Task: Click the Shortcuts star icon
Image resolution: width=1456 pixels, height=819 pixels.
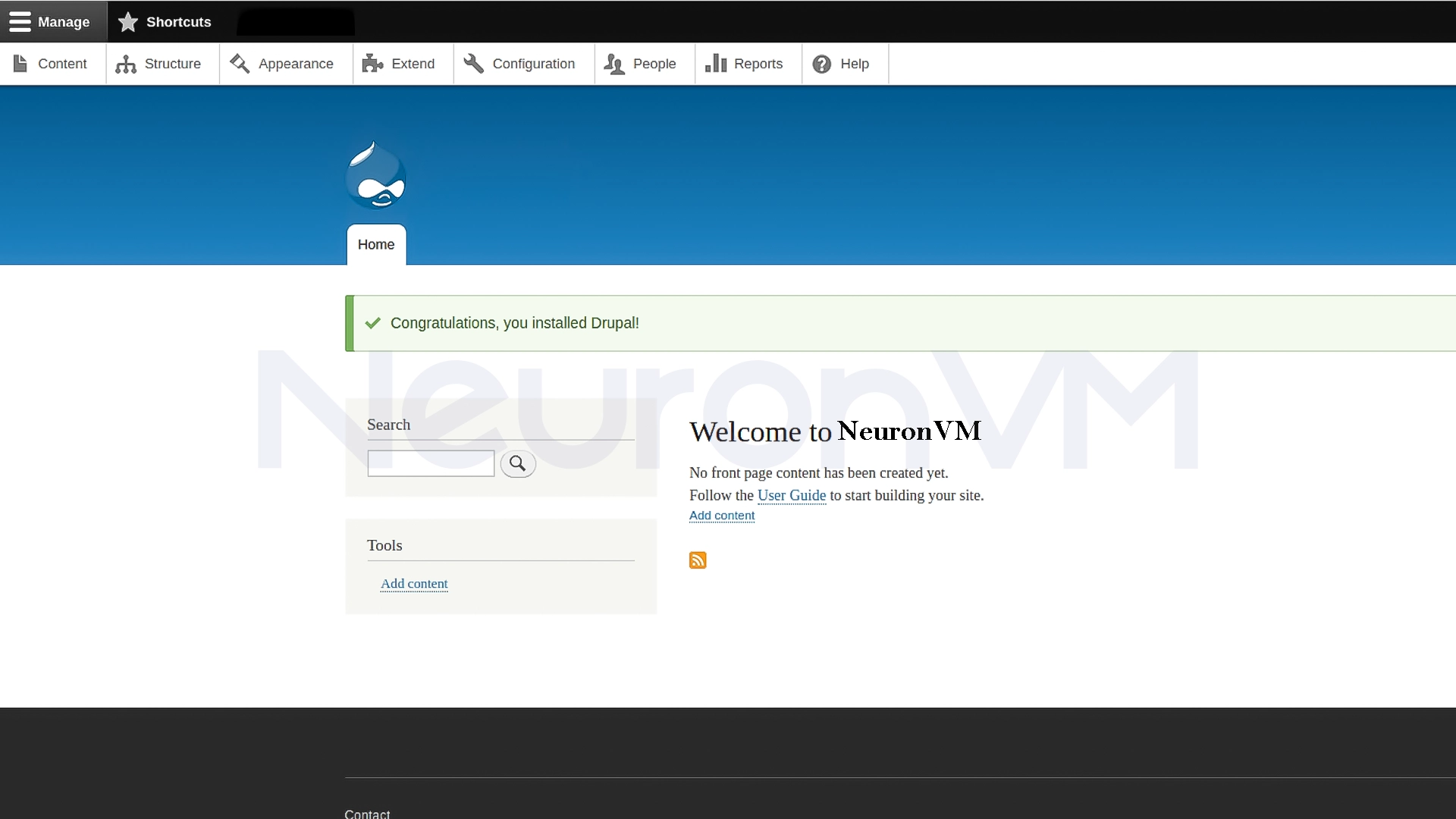Action: click(x=128, y=21)
